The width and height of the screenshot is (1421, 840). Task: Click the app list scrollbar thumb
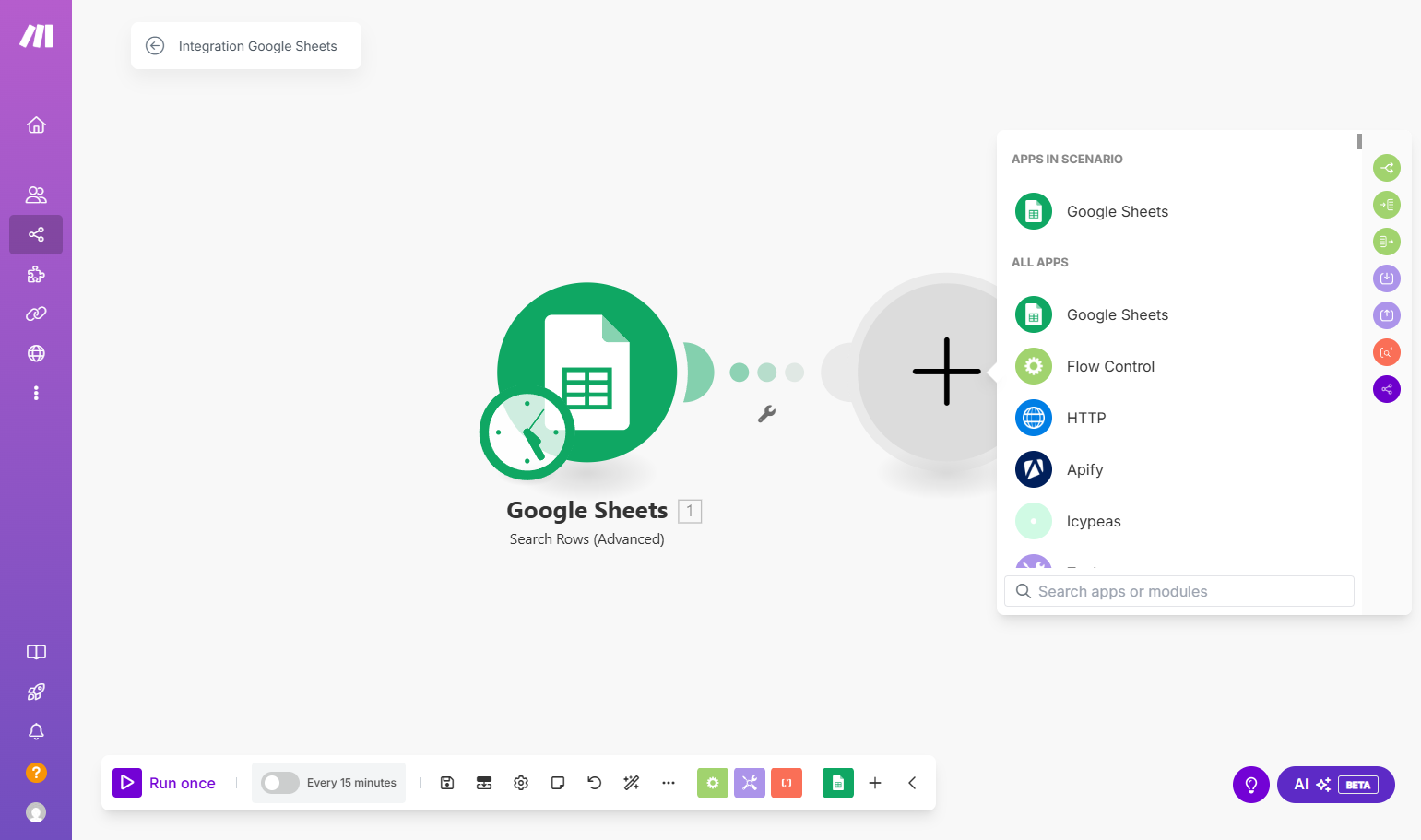tap(1359, 142)
